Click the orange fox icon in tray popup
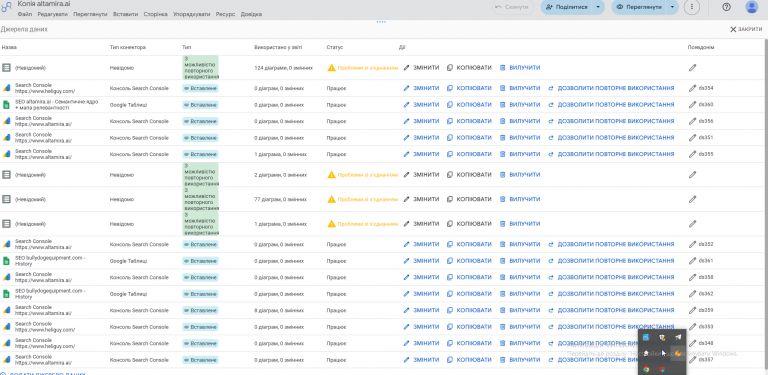Viewport: 768px width, 375px height. (x=678, y=353)
